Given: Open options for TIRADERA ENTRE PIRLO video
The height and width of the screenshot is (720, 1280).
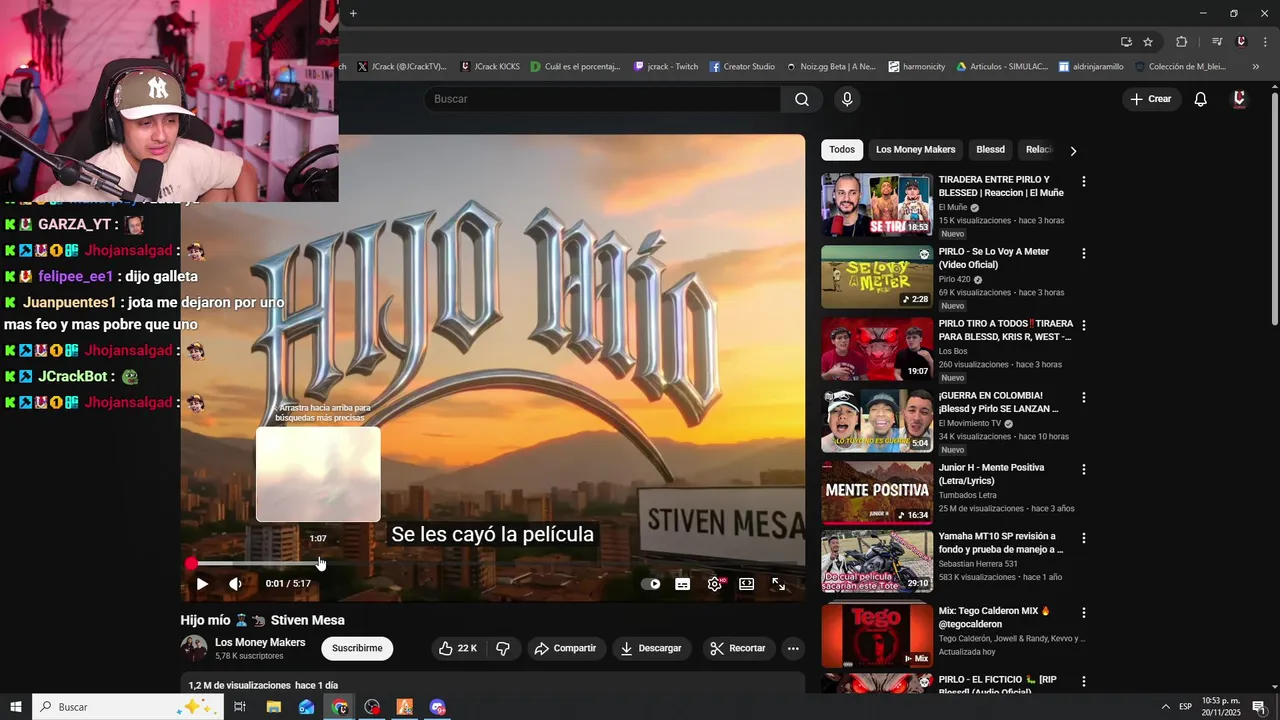Looking at the screenshot, I should click(x=1083, y=182).
